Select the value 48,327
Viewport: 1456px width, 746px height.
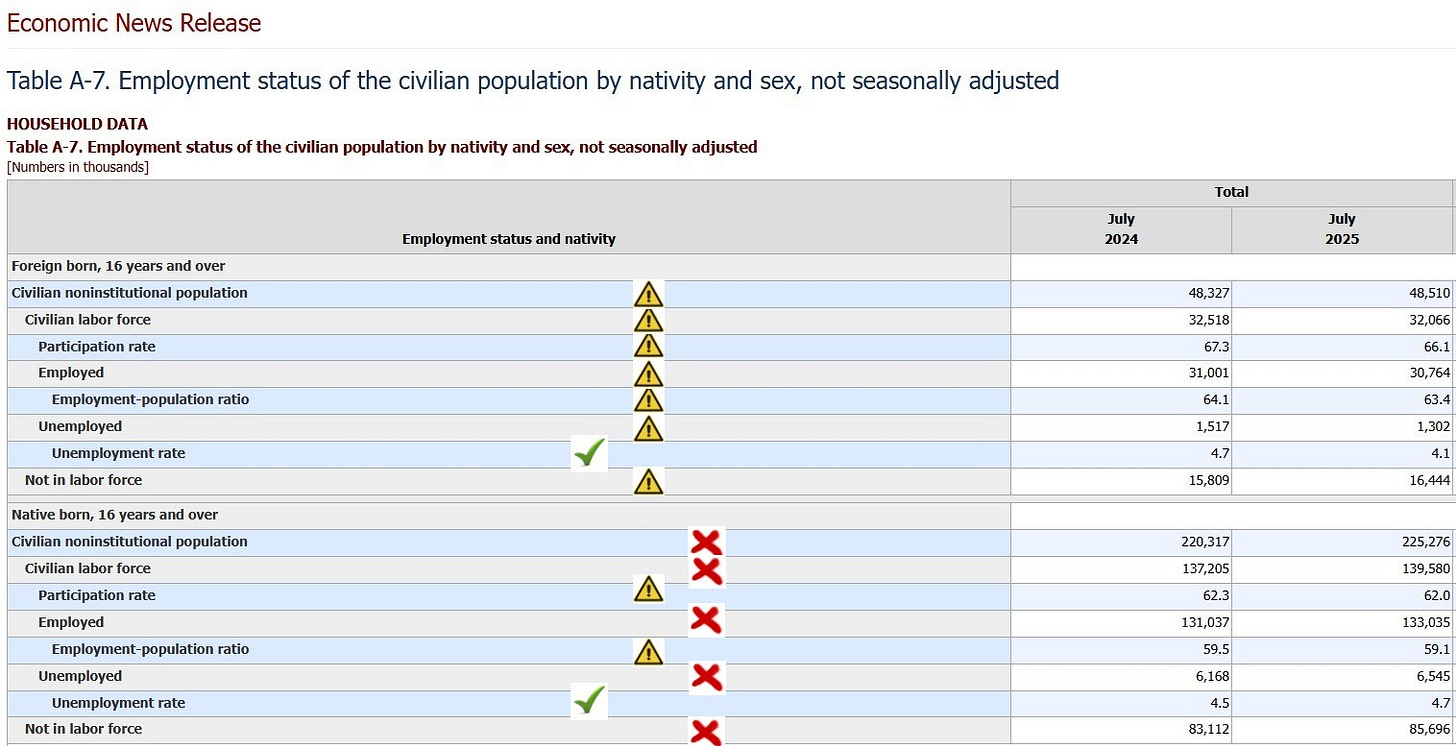coord(1209,293)
